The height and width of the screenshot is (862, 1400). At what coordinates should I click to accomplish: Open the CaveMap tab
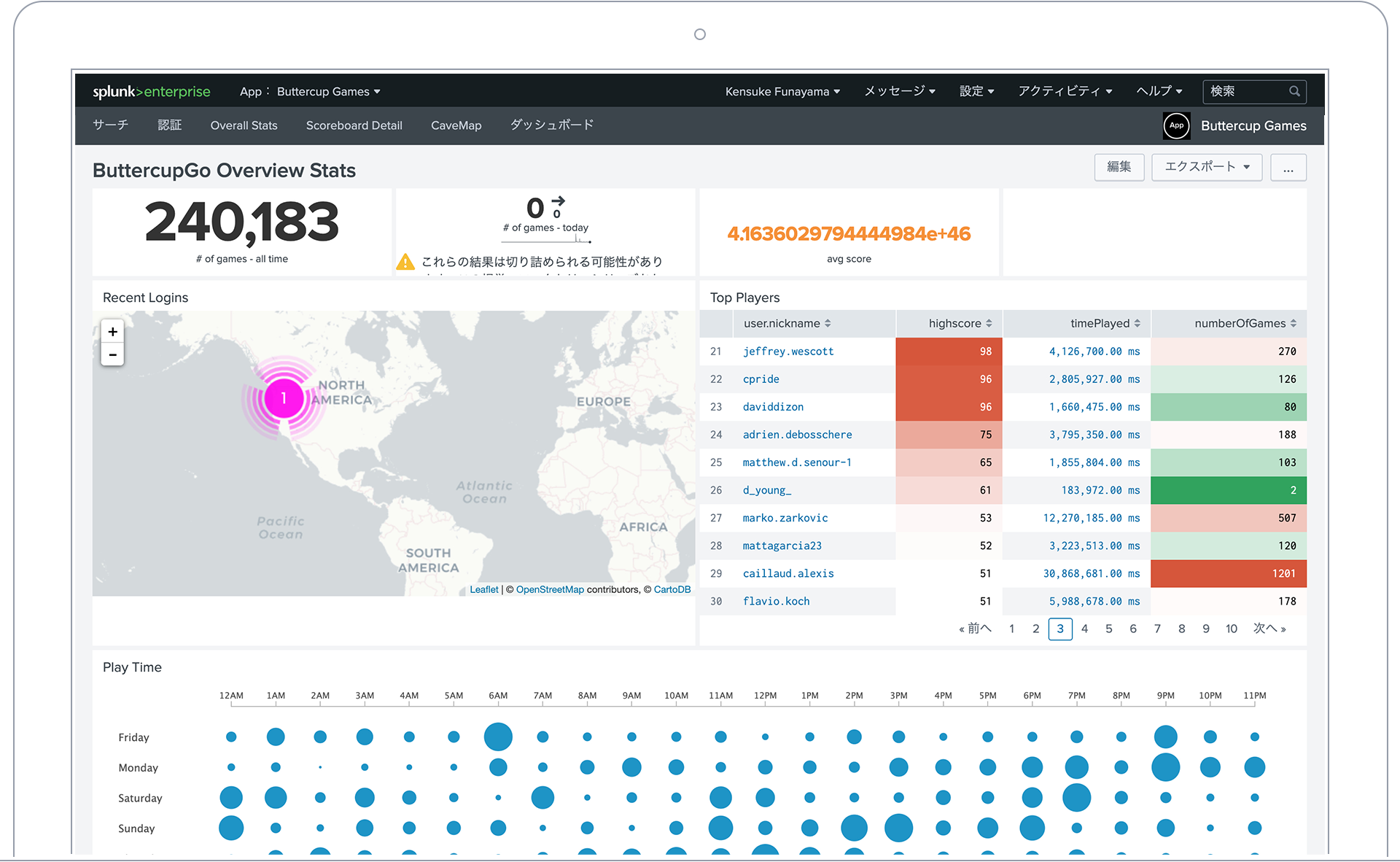[456, 125]
